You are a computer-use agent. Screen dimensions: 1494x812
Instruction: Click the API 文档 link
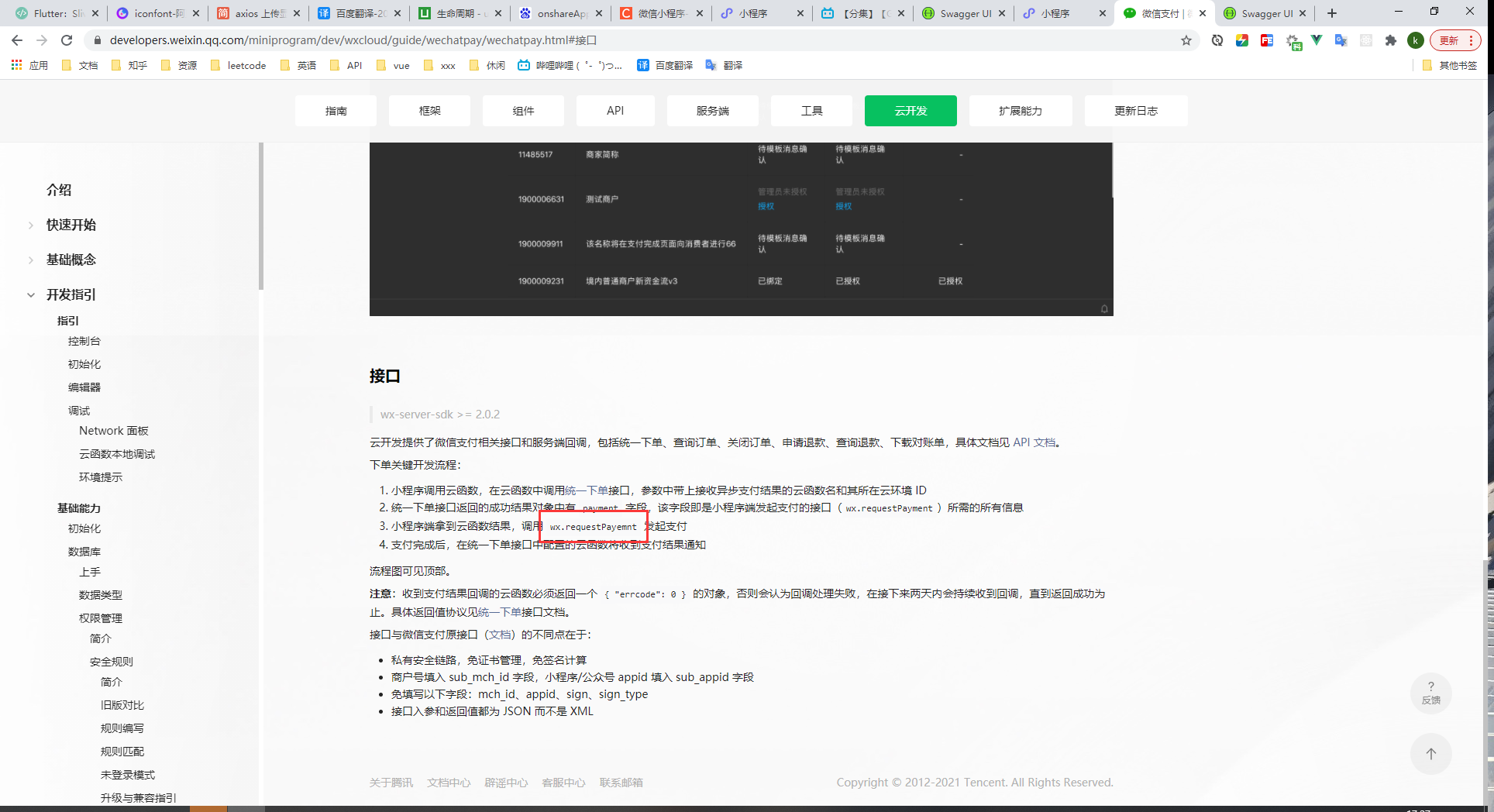1034,442
